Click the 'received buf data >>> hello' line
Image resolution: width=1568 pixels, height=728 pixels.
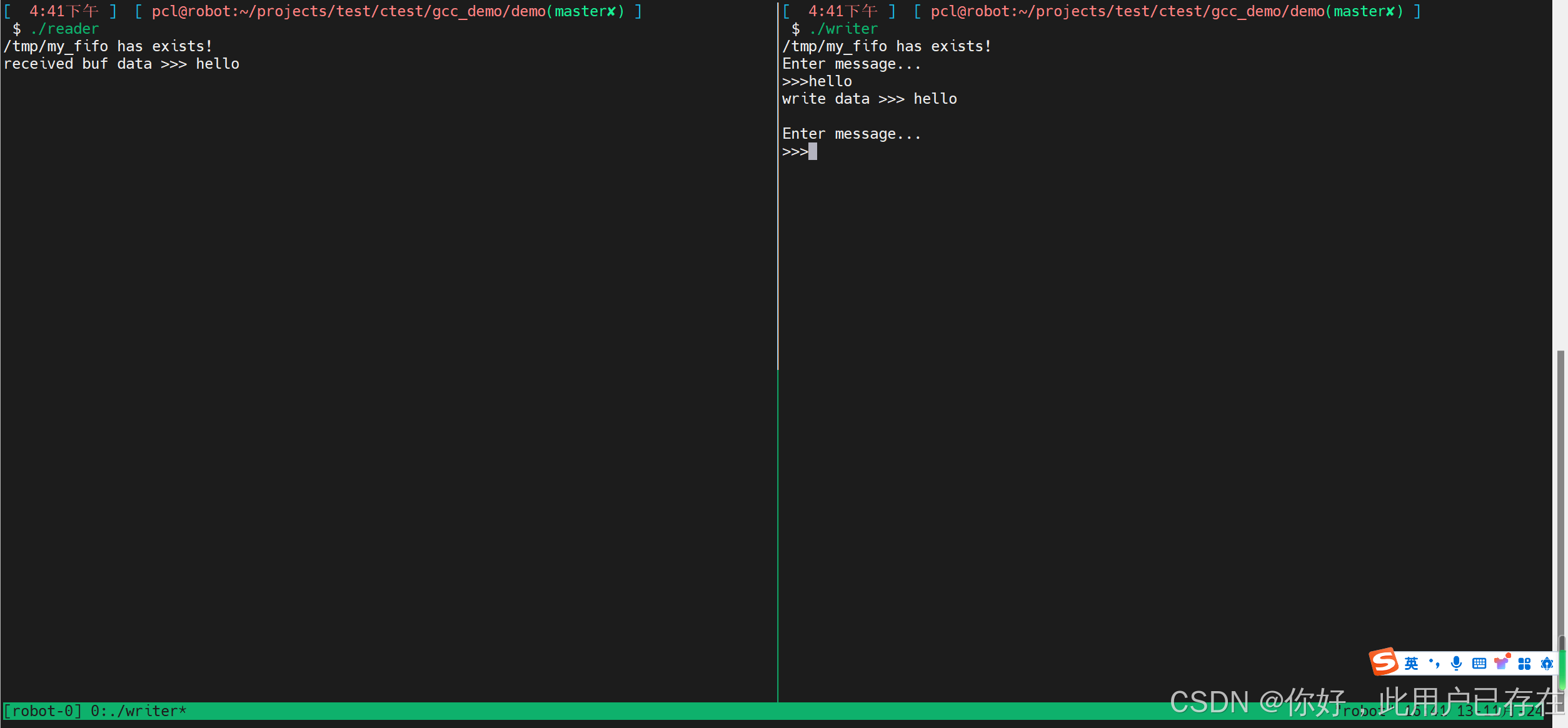tap(121, 64)
